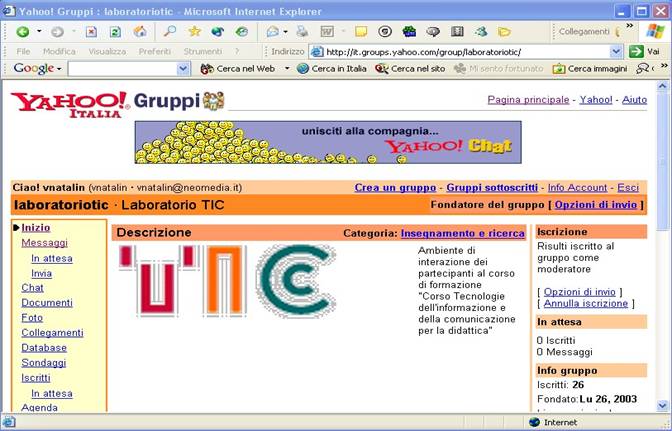Click Mi sento fortunato toolbar button

pos(498,69)
